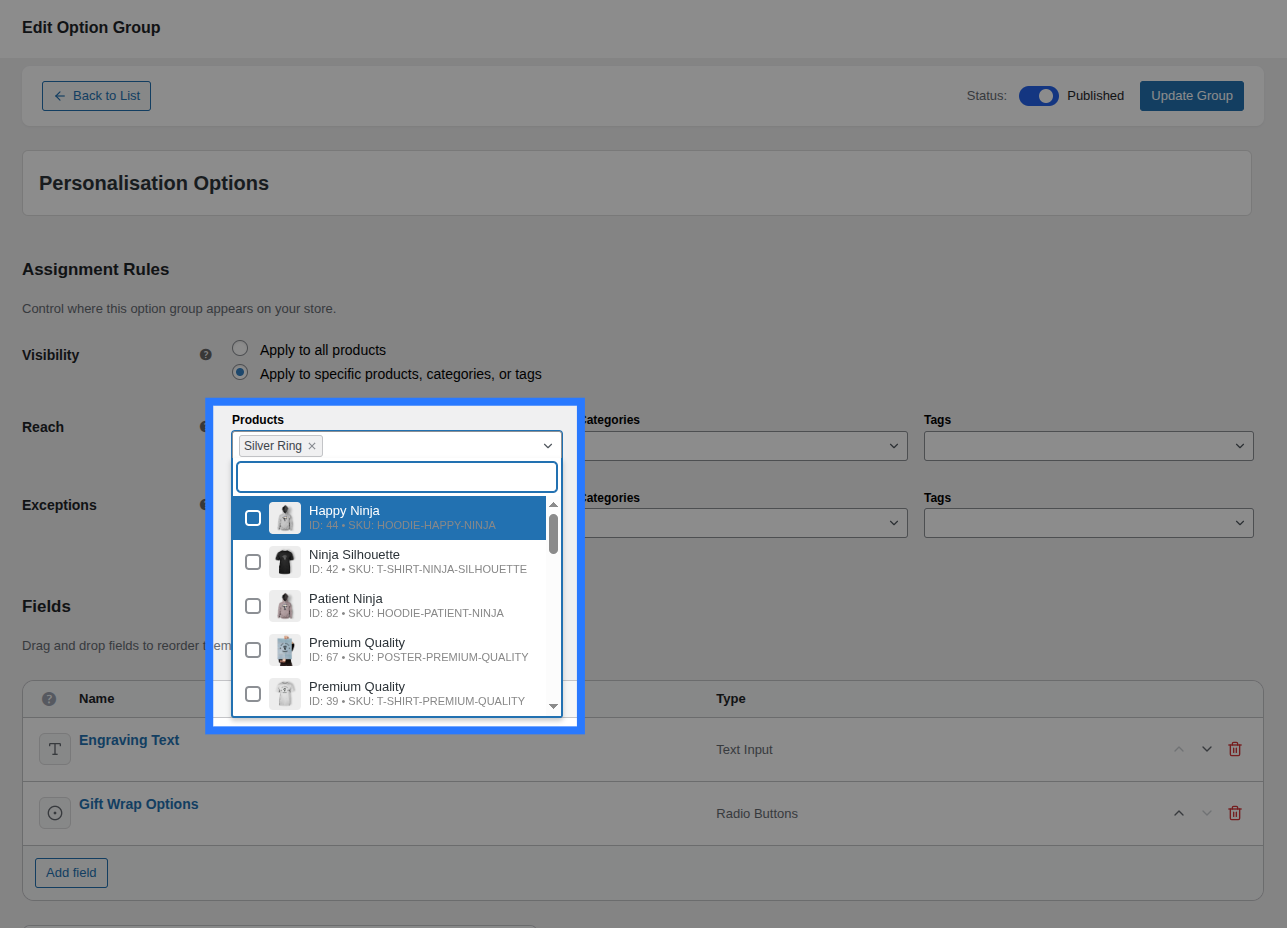The image size is (1287, 928).
Task: Click the Visibility help icon
Action: 206,354
